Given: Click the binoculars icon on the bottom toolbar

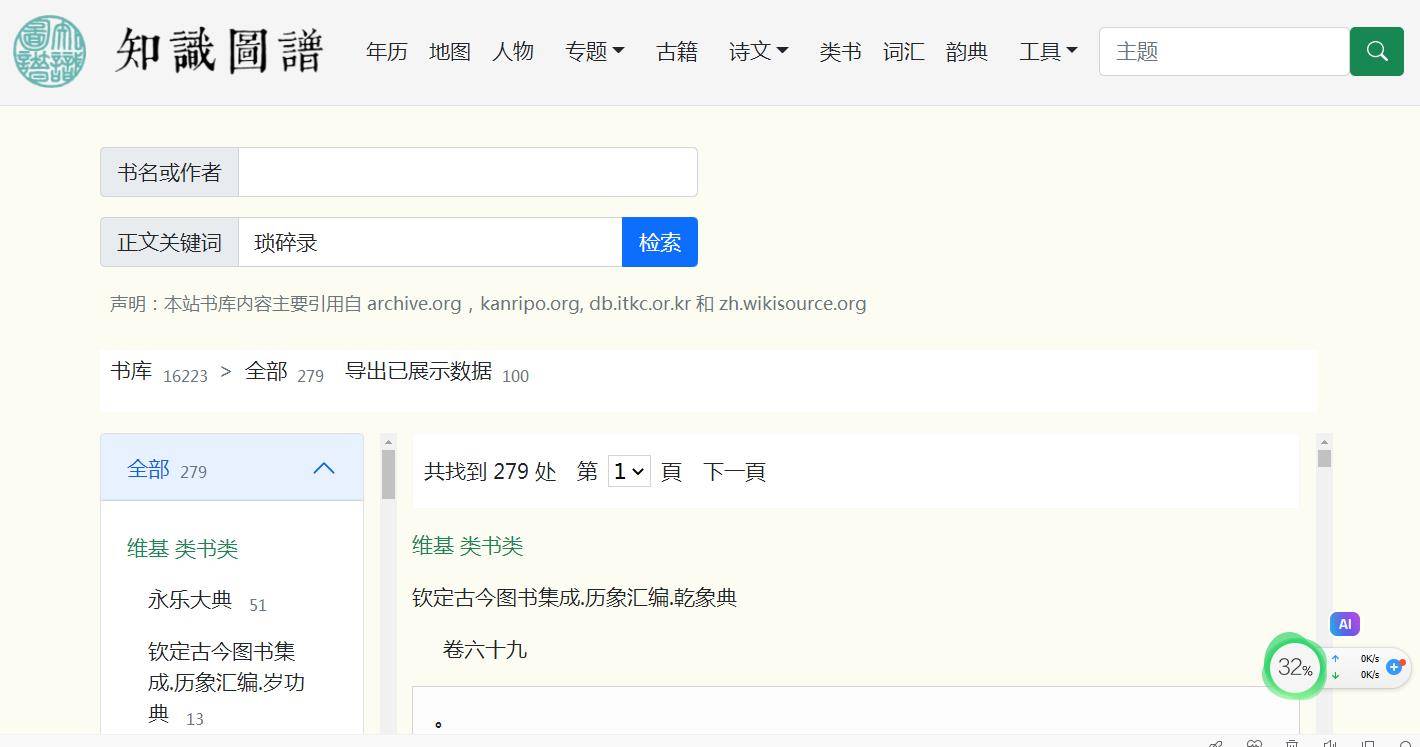Looking at the screenshot, I should [1255, 744].
